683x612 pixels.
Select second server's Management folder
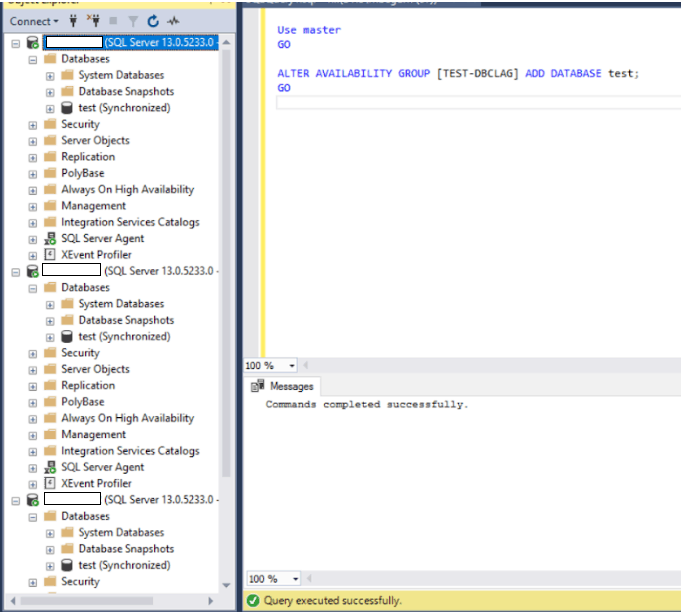[94, 434]
